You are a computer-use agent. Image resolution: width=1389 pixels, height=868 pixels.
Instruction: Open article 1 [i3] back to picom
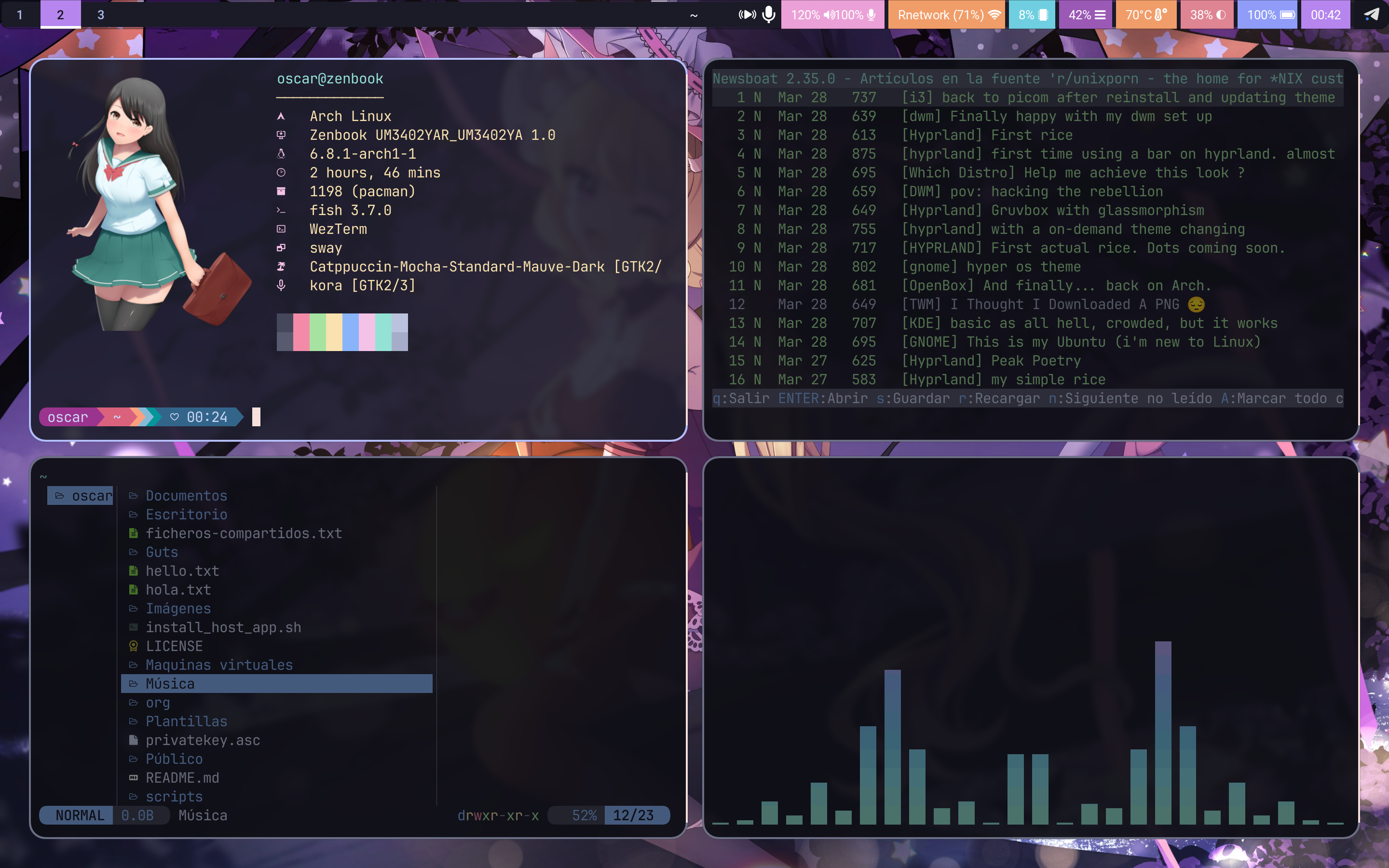pyautogui.click(x=1027, y=97)
